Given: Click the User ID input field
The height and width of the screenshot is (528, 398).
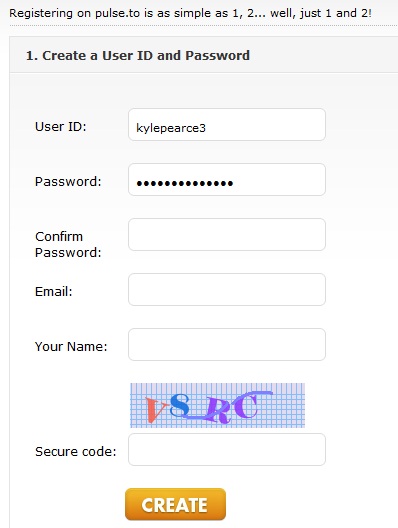Looking at the screenshot, I should pos(227,125).
